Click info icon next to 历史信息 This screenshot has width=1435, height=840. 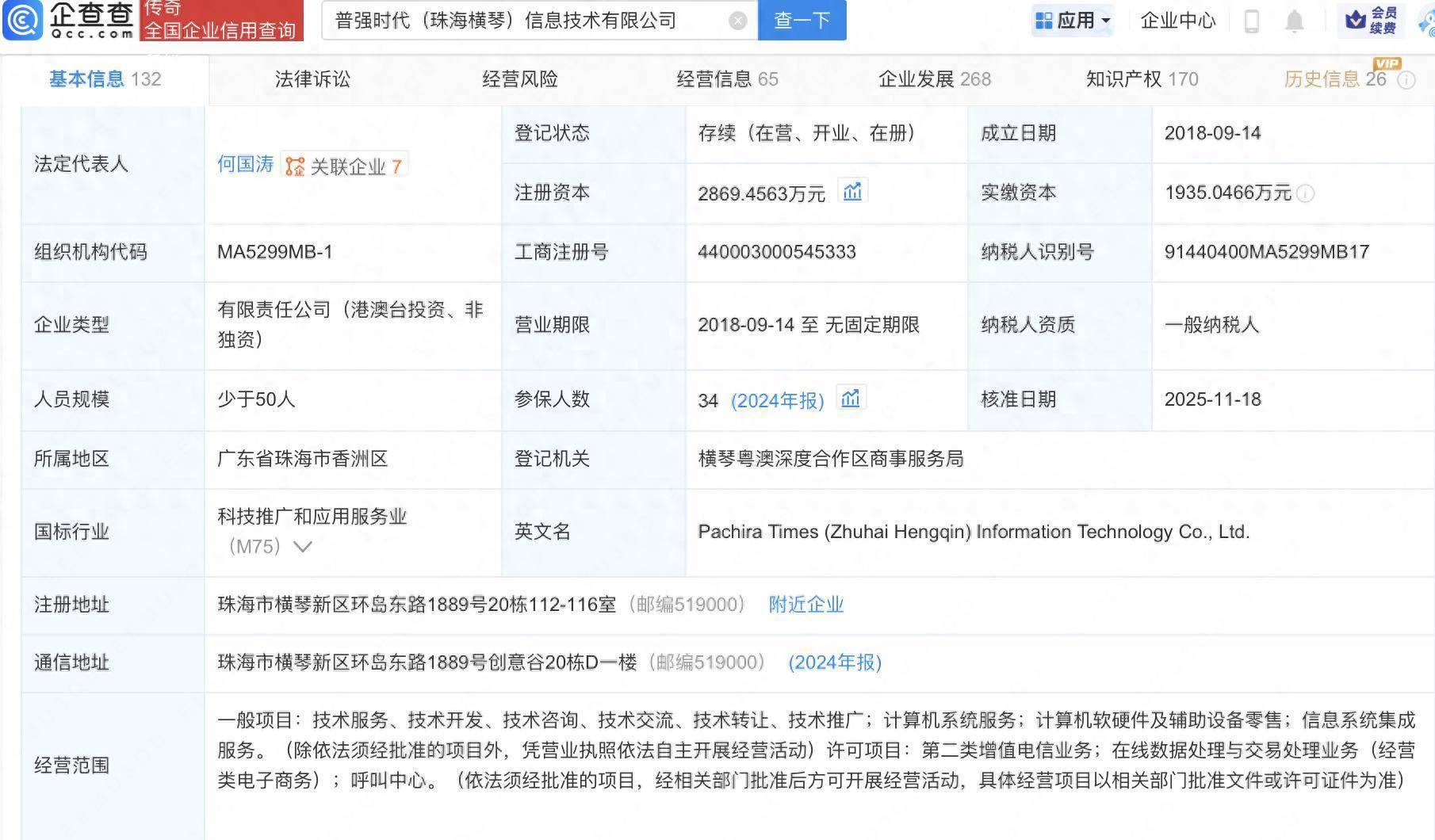click(1408, 80)
